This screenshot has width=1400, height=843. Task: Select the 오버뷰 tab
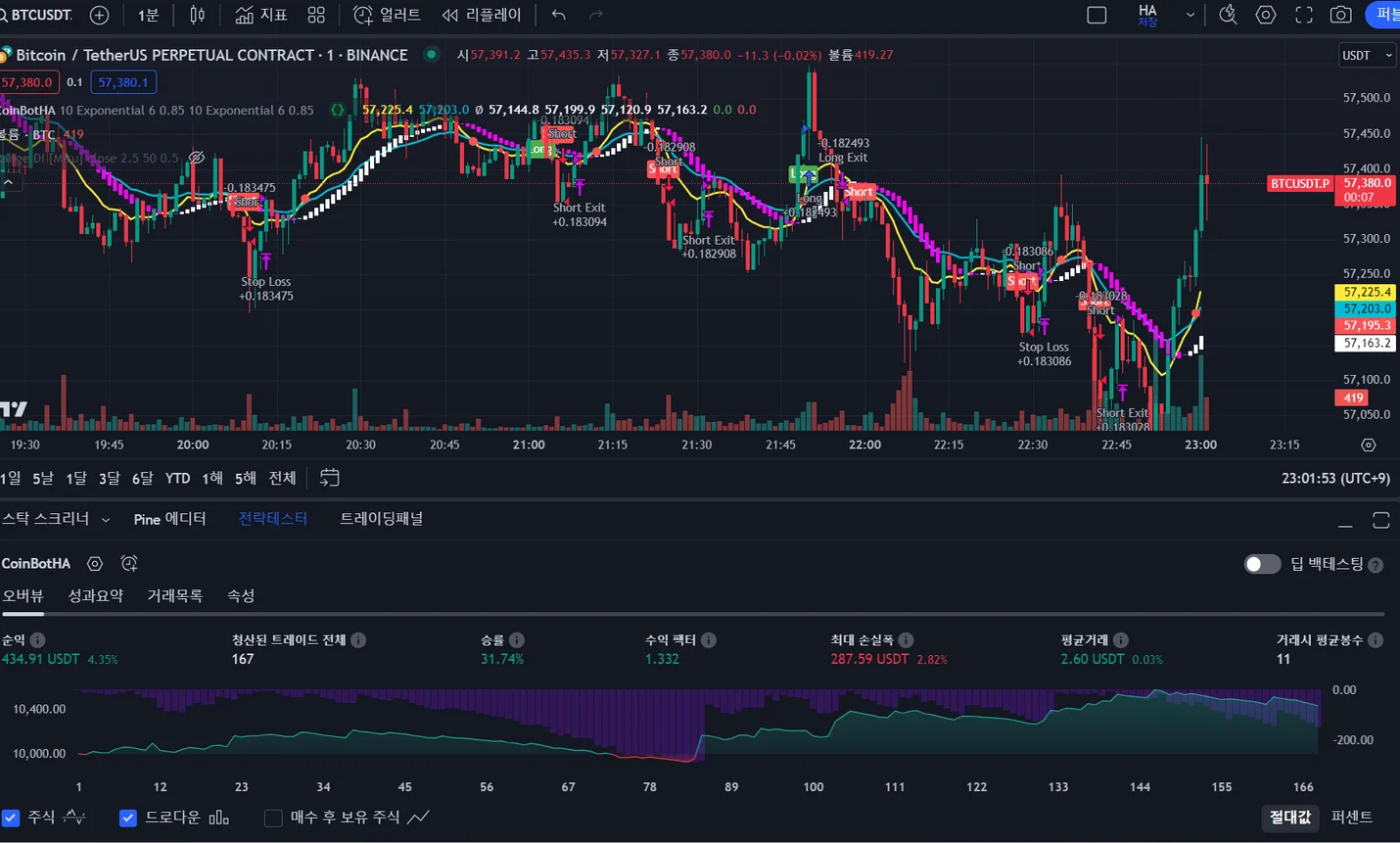point(23,595)
